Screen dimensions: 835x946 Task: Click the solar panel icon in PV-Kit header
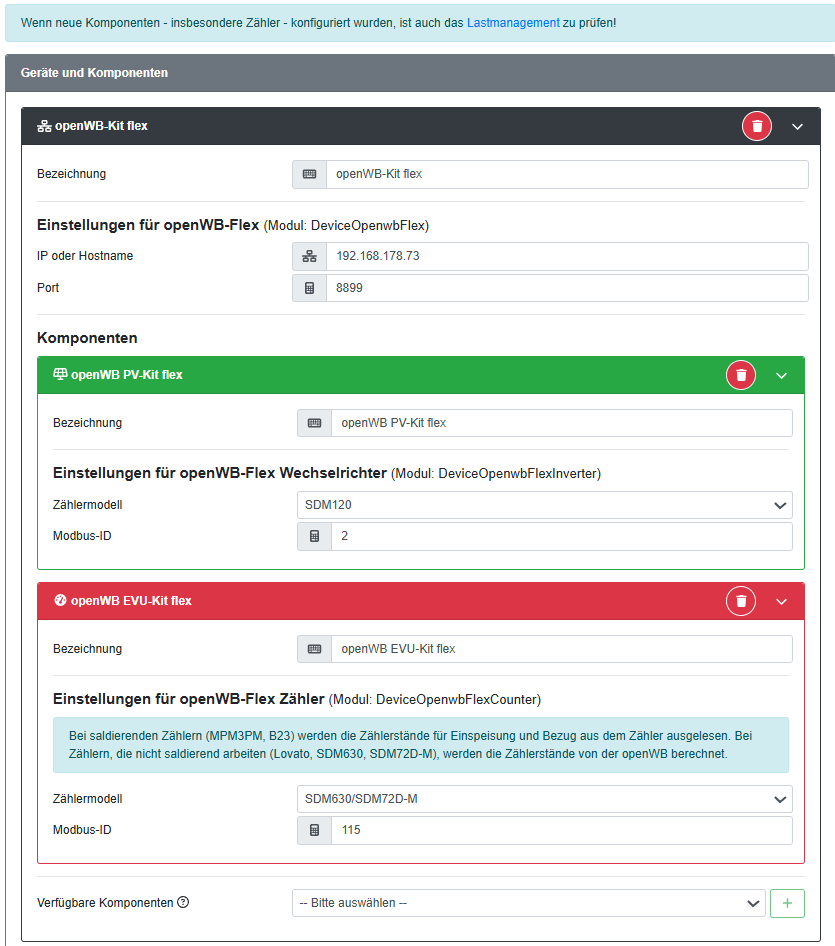[60, 375]
